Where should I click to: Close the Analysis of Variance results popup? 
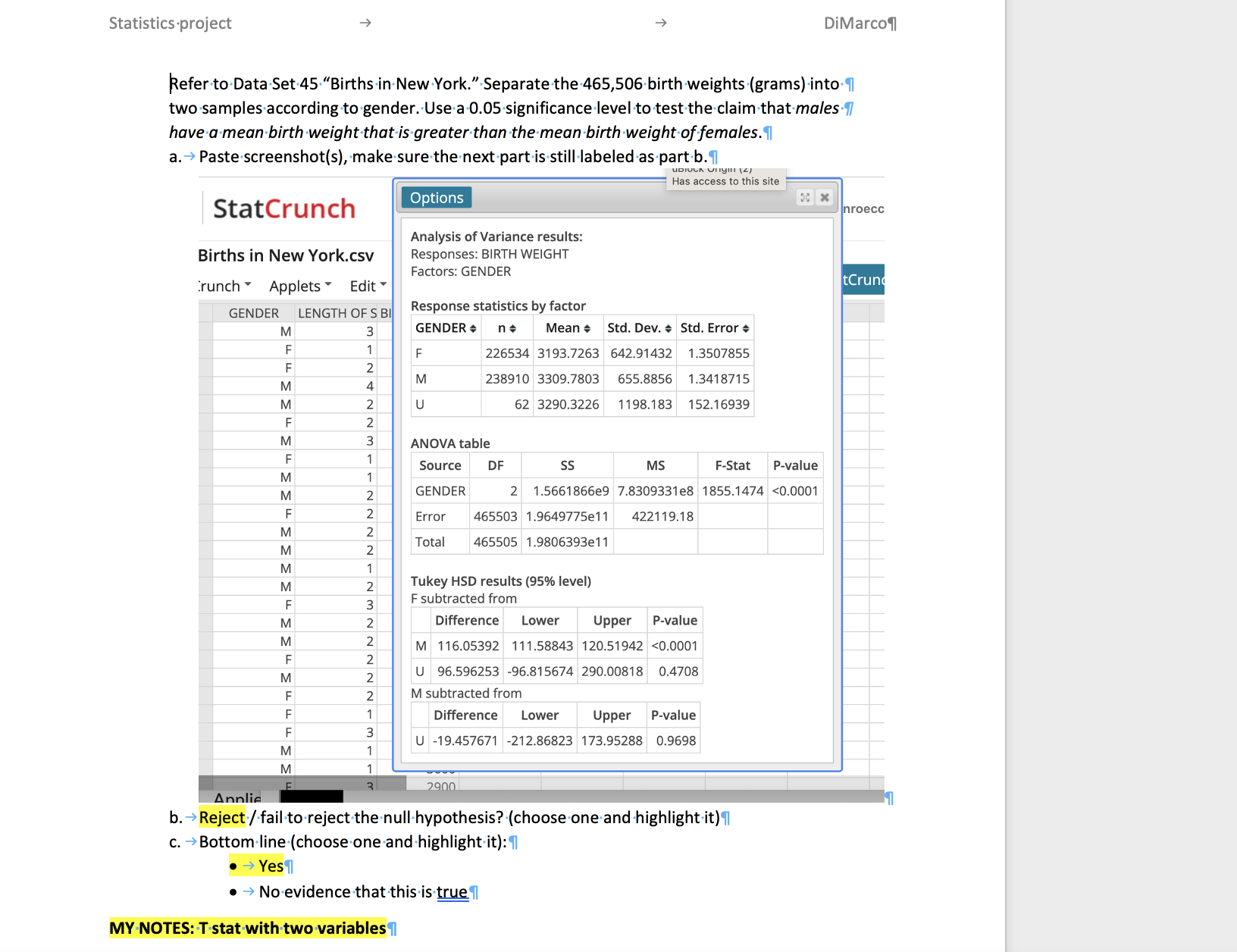(x=824, y=197)
